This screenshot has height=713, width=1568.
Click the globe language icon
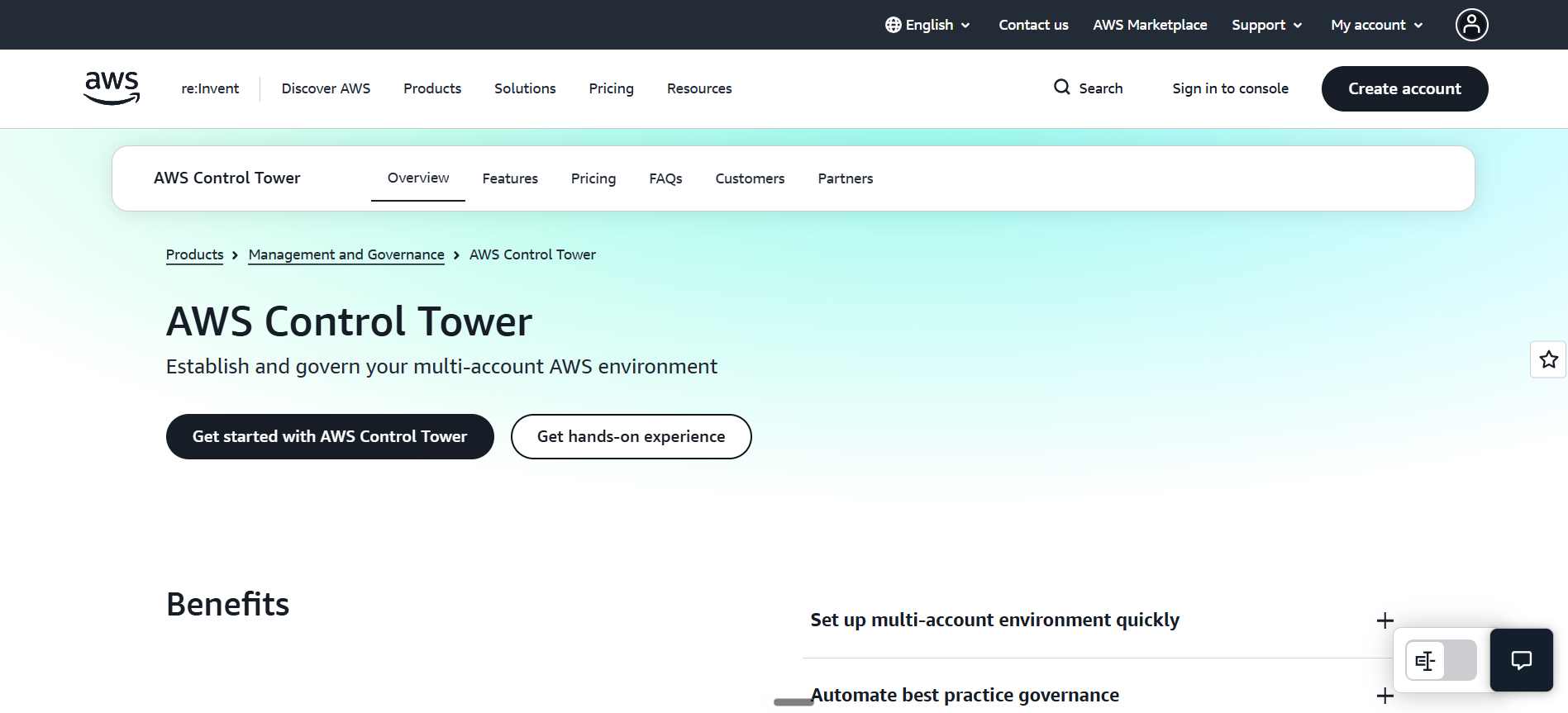click(894, 25)
